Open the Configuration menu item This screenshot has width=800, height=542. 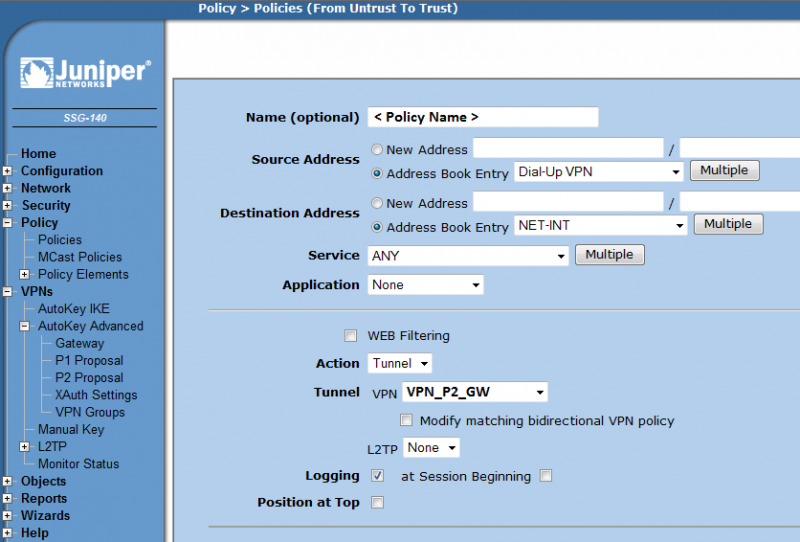pos(62,171)
